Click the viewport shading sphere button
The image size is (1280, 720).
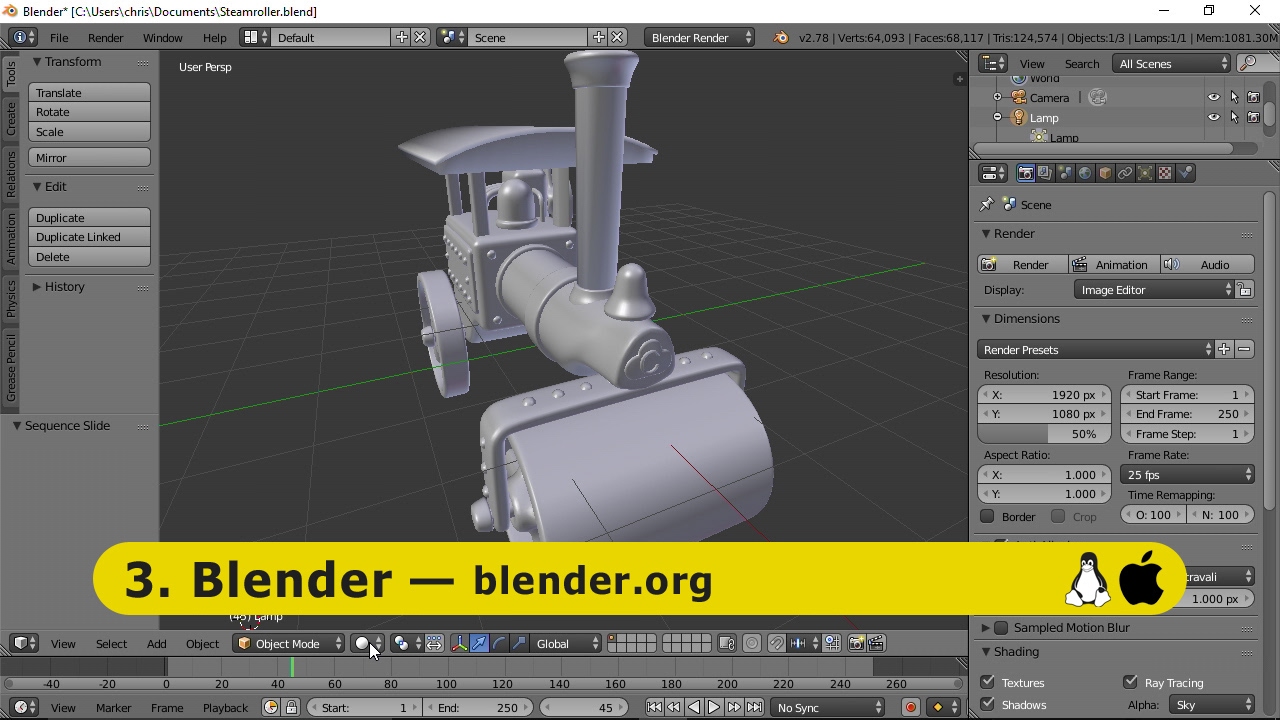click(x=367, y=643)
